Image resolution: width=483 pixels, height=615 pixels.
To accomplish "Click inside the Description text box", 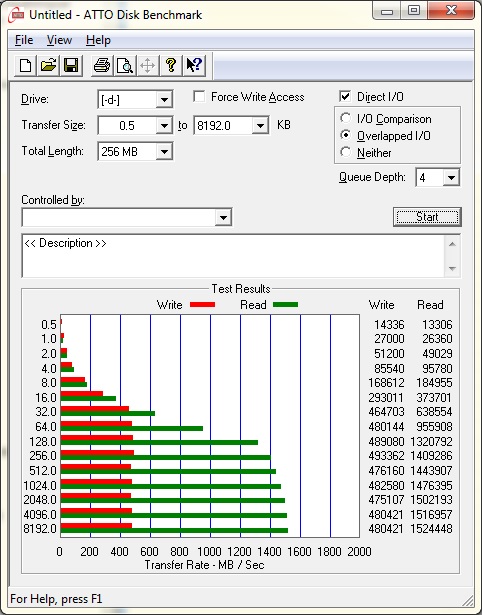I will (233, 256).
